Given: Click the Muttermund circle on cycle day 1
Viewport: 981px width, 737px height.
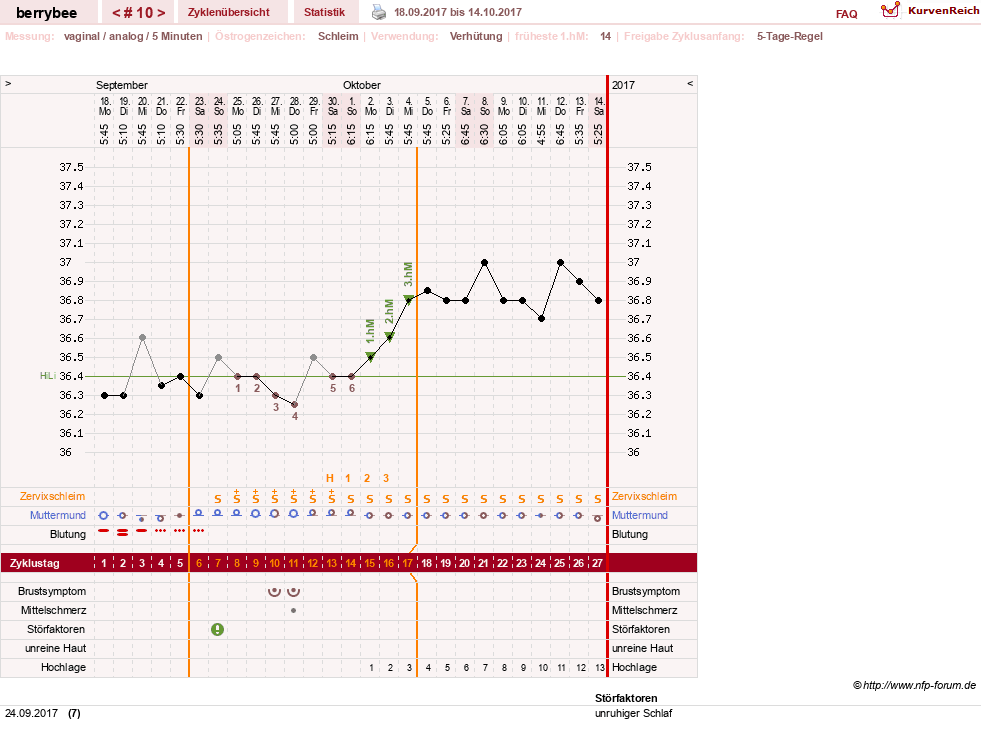Looking at the screenshot, I should [x=104, y=516].
